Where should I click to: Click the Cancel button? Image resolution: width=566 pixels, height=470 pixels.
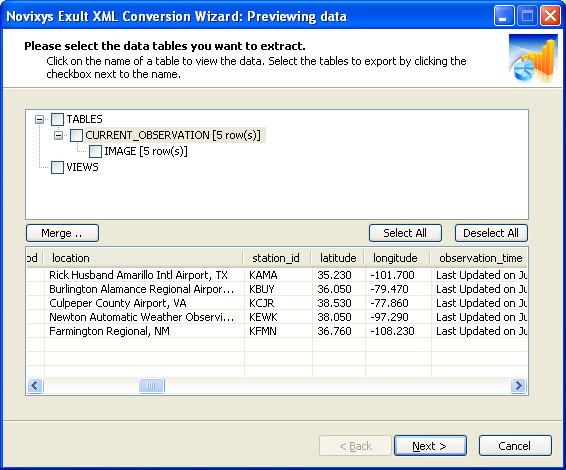(x=515, y=446)
